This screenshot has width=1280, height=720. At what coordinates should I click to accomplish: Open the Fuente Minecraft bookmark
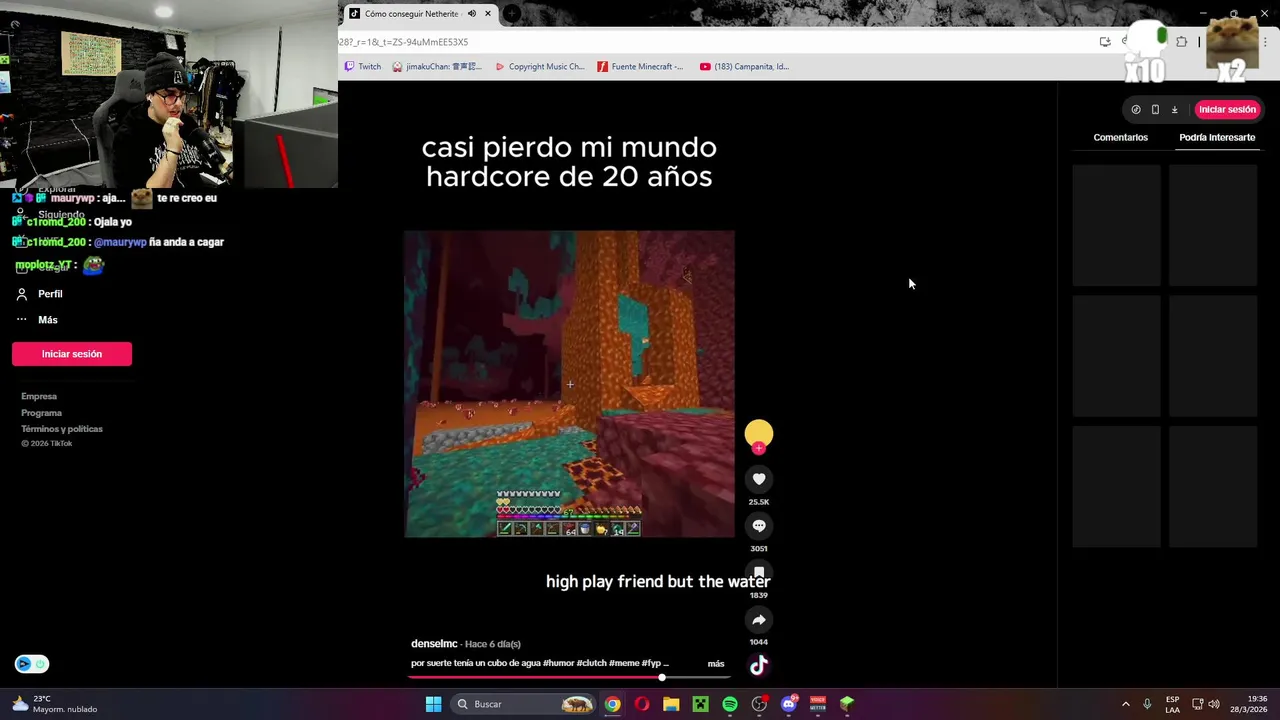coord(640,67)
